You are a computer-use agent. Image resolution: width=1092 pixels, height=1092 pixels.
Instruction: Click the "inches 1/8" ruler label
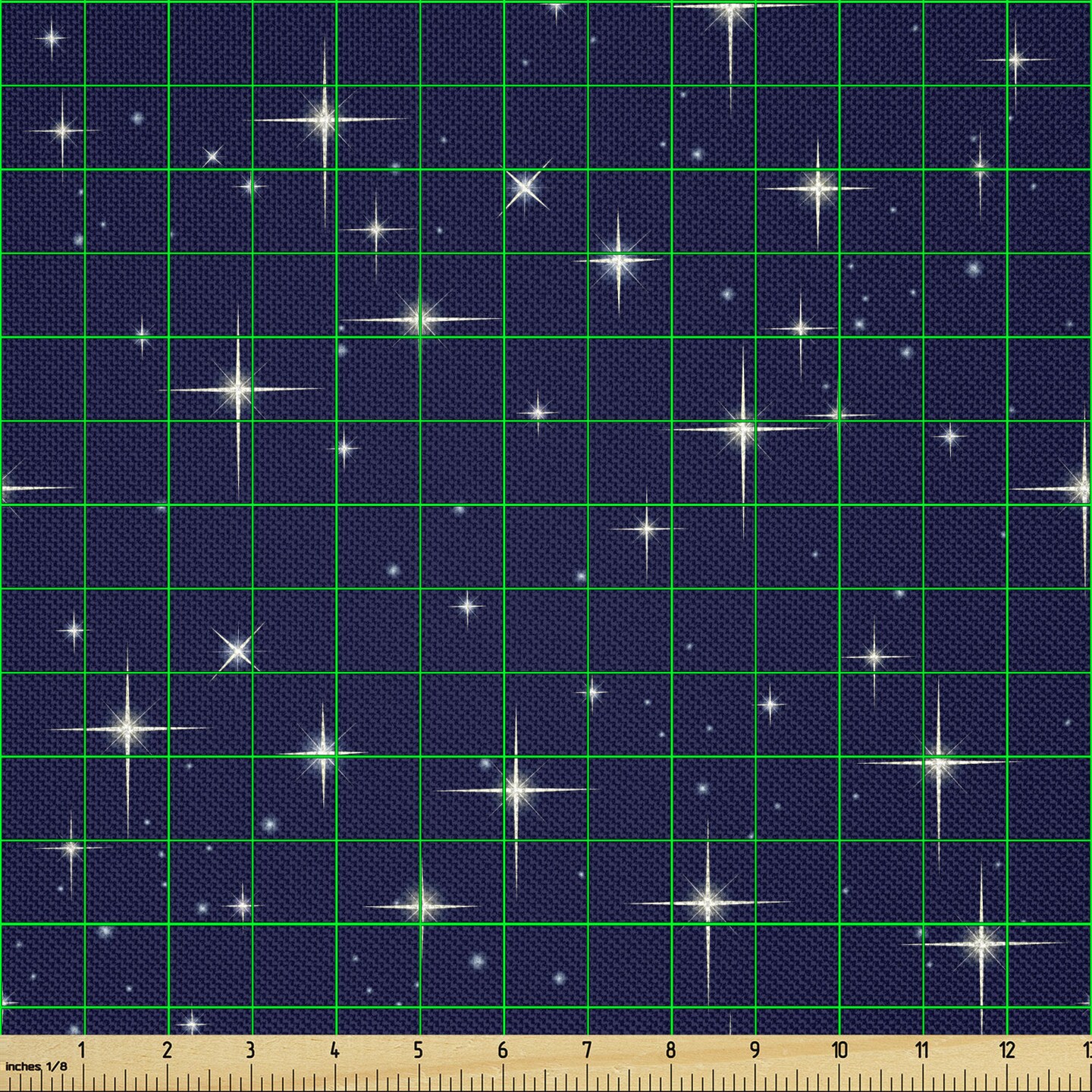[36, 1066]
